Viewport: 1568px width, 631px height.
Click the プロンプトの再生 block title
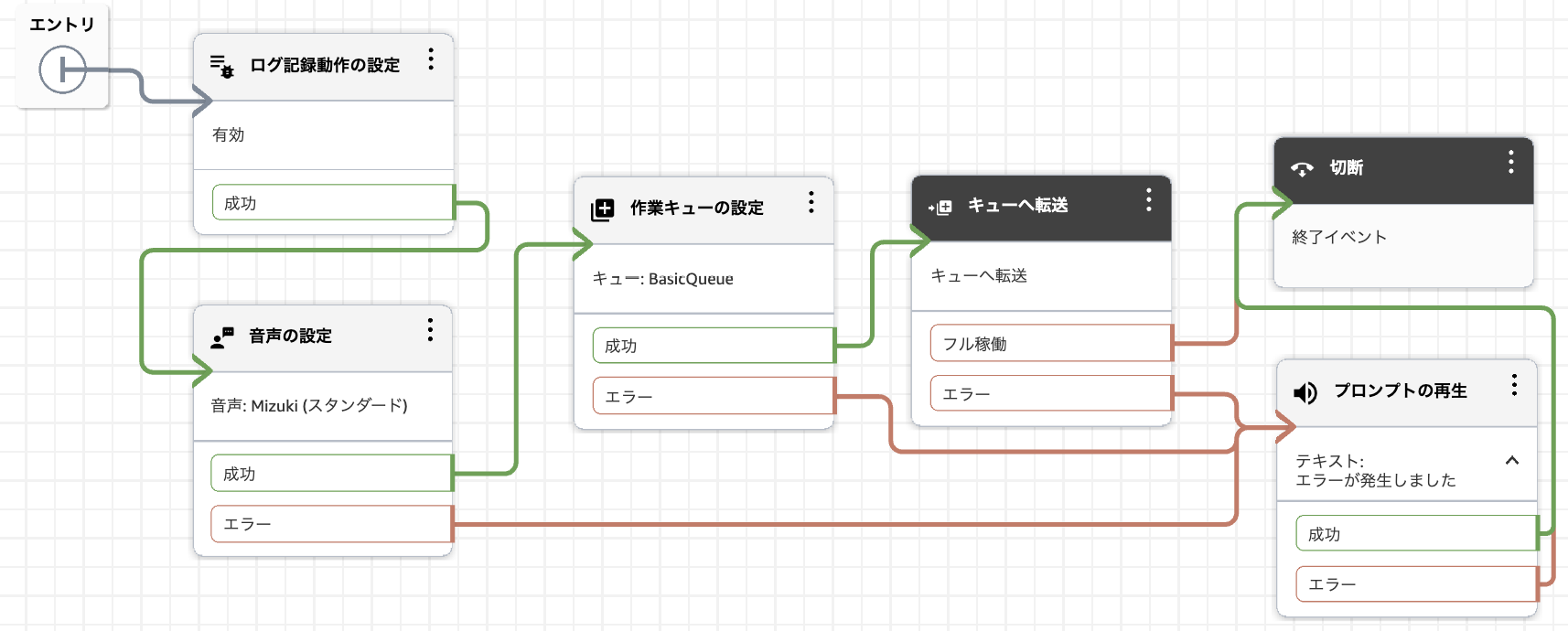(1401, 390)
